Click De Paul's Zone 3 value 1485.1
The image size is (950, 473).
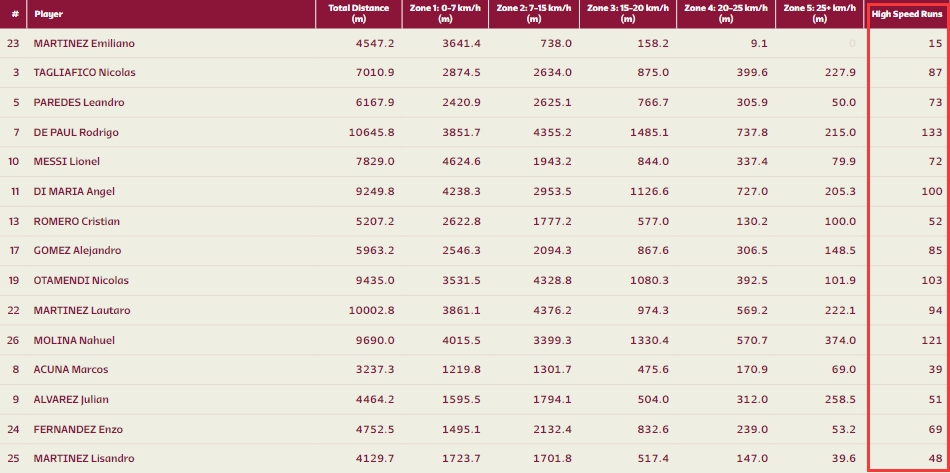point(650,132)
